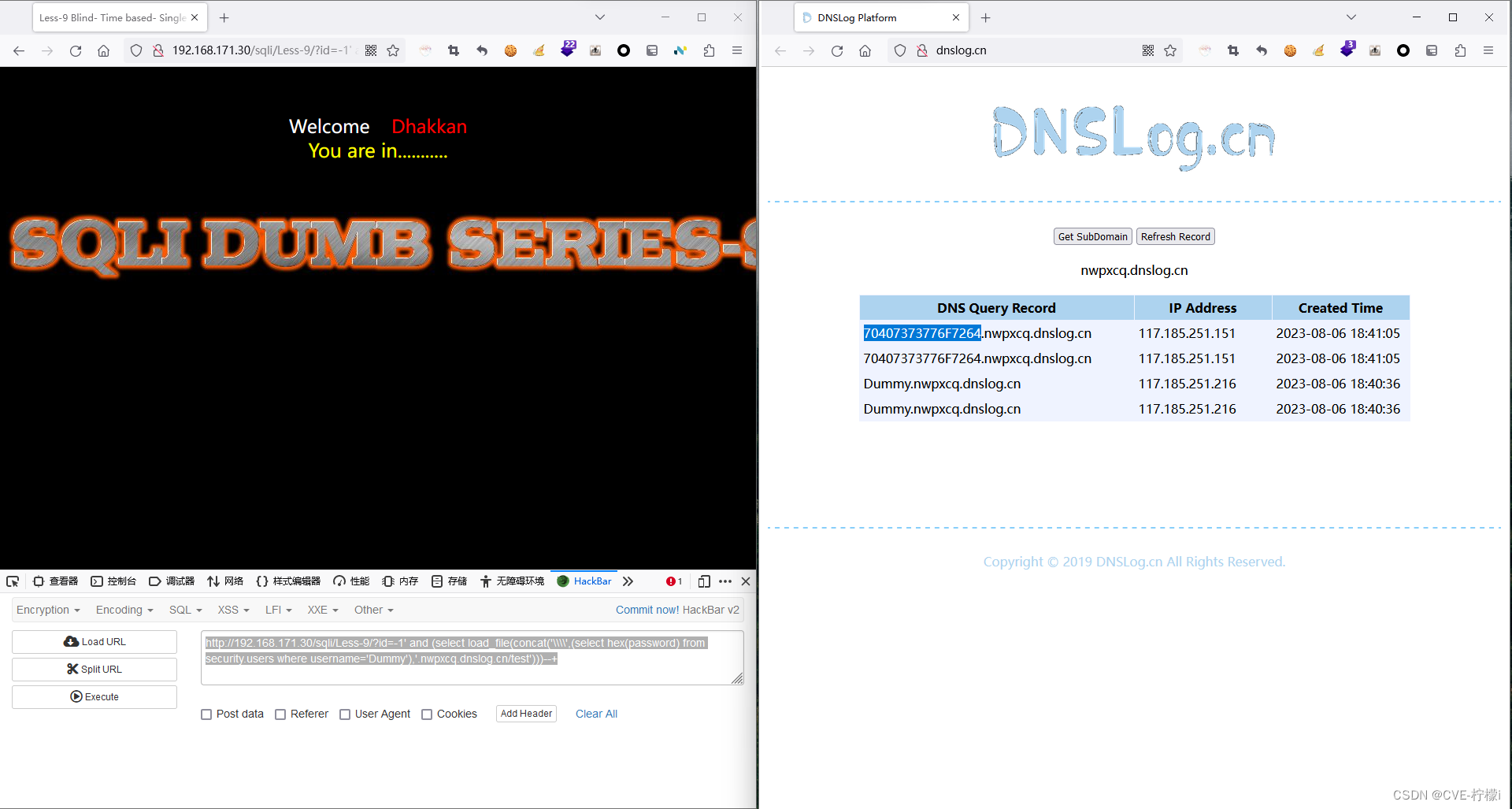Open QR code icon in left address bar
This screenshot has width=1512, height=809.
371,50
